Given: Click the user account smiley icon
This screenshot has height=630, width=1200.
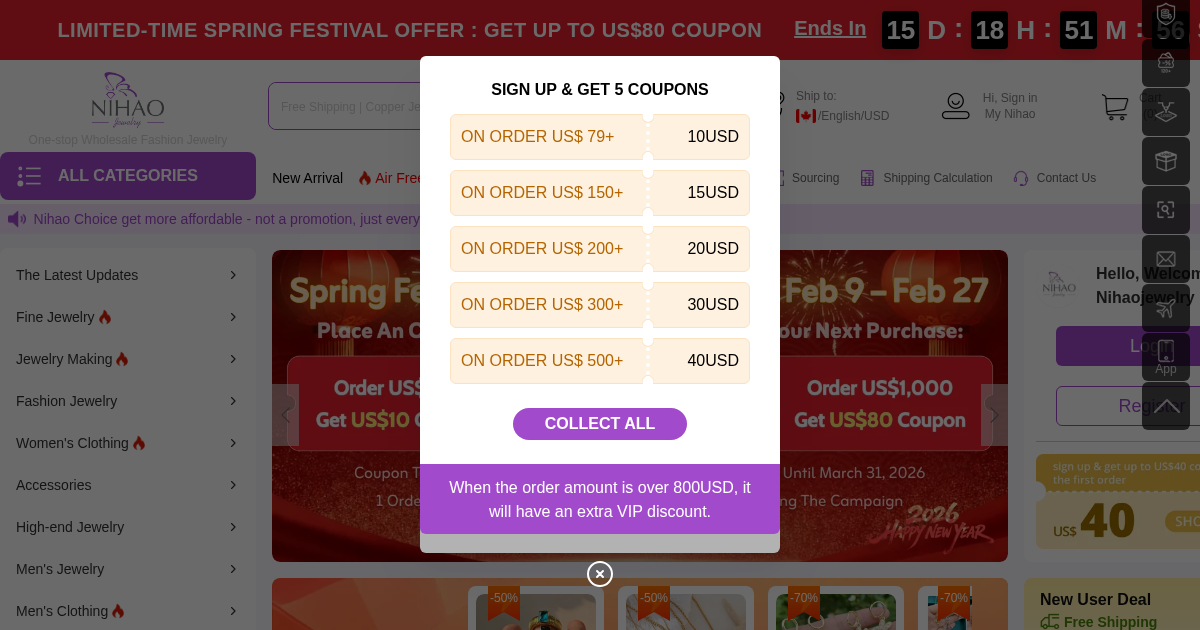Looking at the screenshot, I should click(x=955, y=106).
